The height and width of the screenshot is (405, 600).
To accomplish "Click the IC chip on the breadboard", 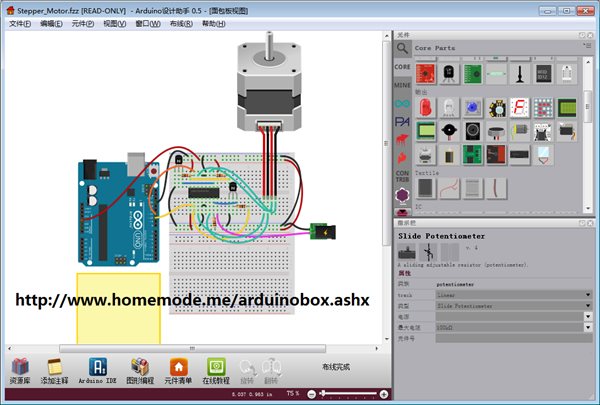I will point(204,193).
